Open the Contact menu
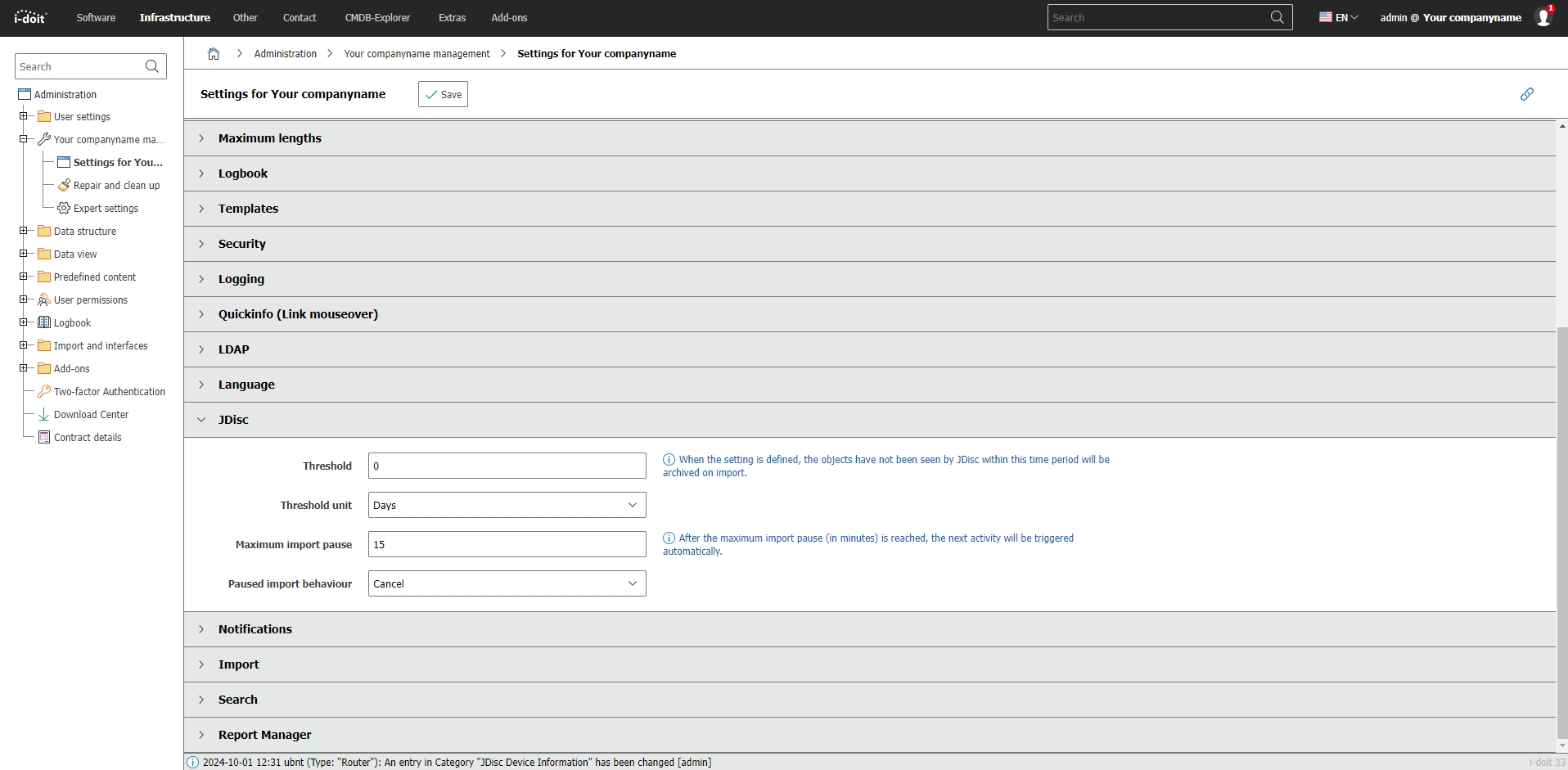The width and height of the screenshot is (1568, 770). [300, 17]
